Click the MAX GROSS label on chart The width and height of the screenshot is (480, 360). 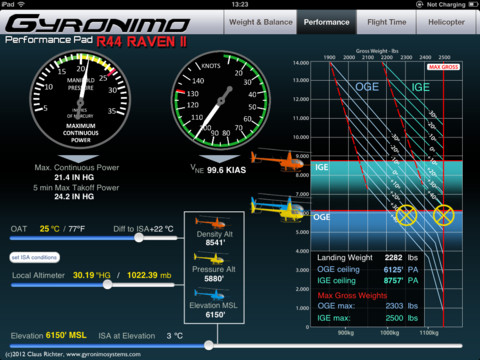coord(443,67)
